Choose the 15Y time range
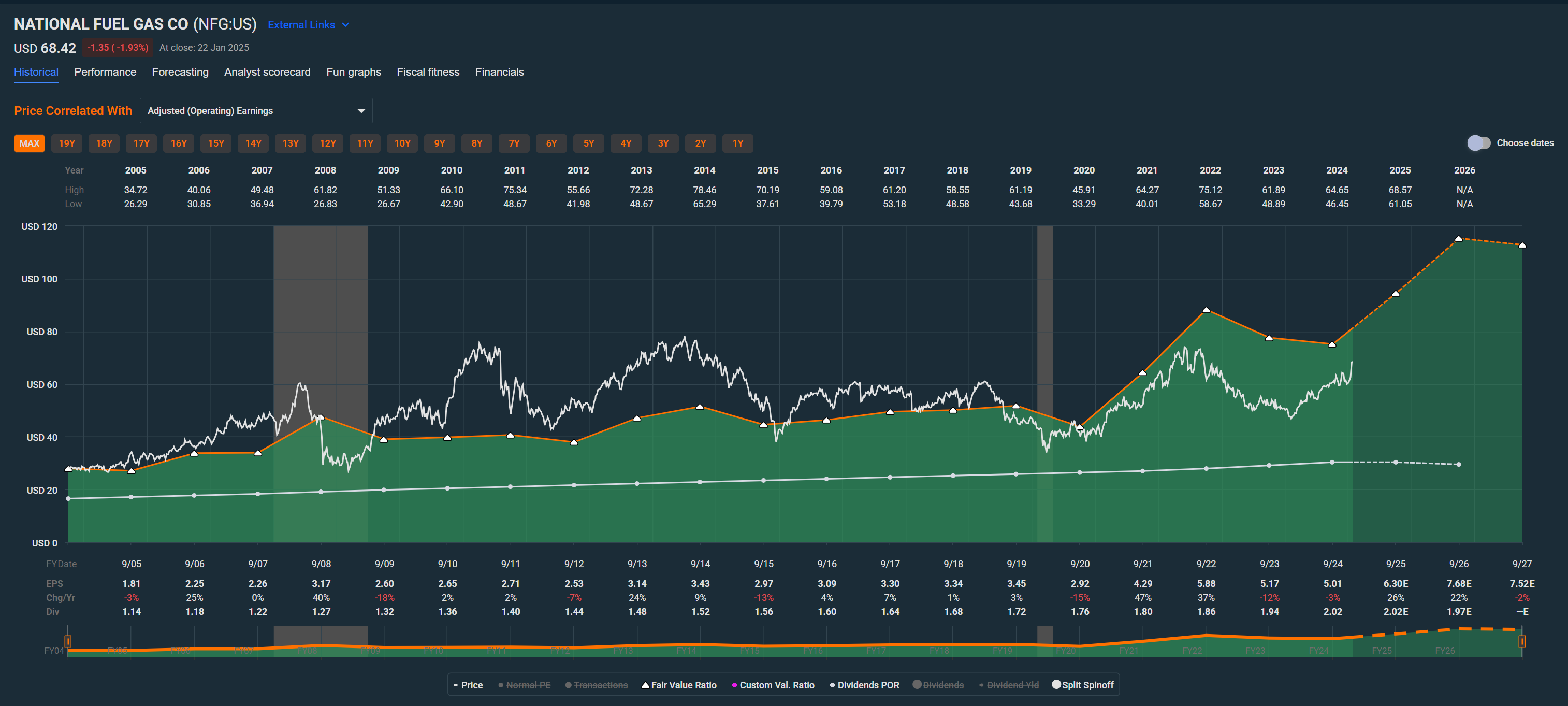The height and width of the screenshot is (706, 1568). pyautogui.click(x=216, y=143)
